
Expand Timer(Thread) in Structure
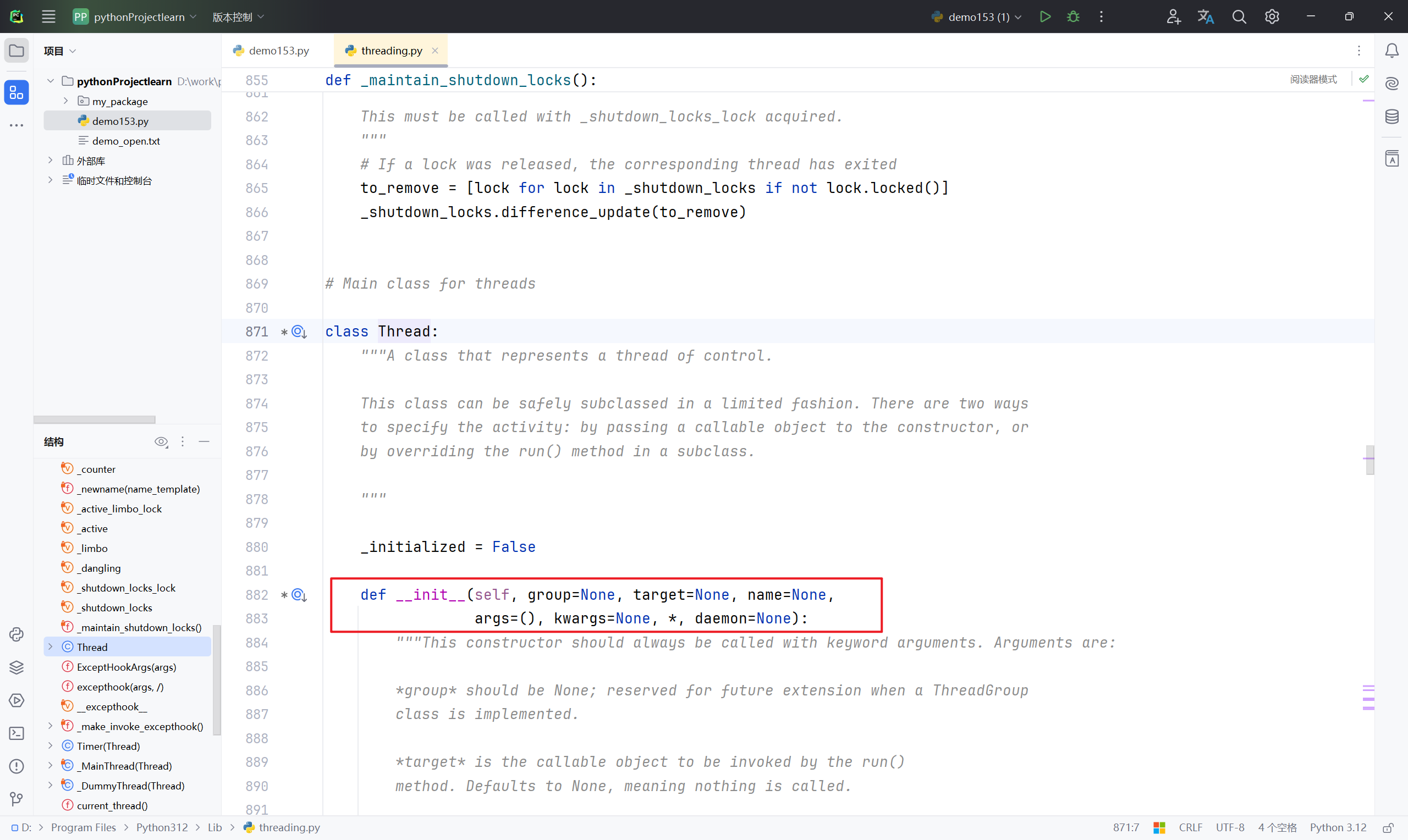click(51, 745)
